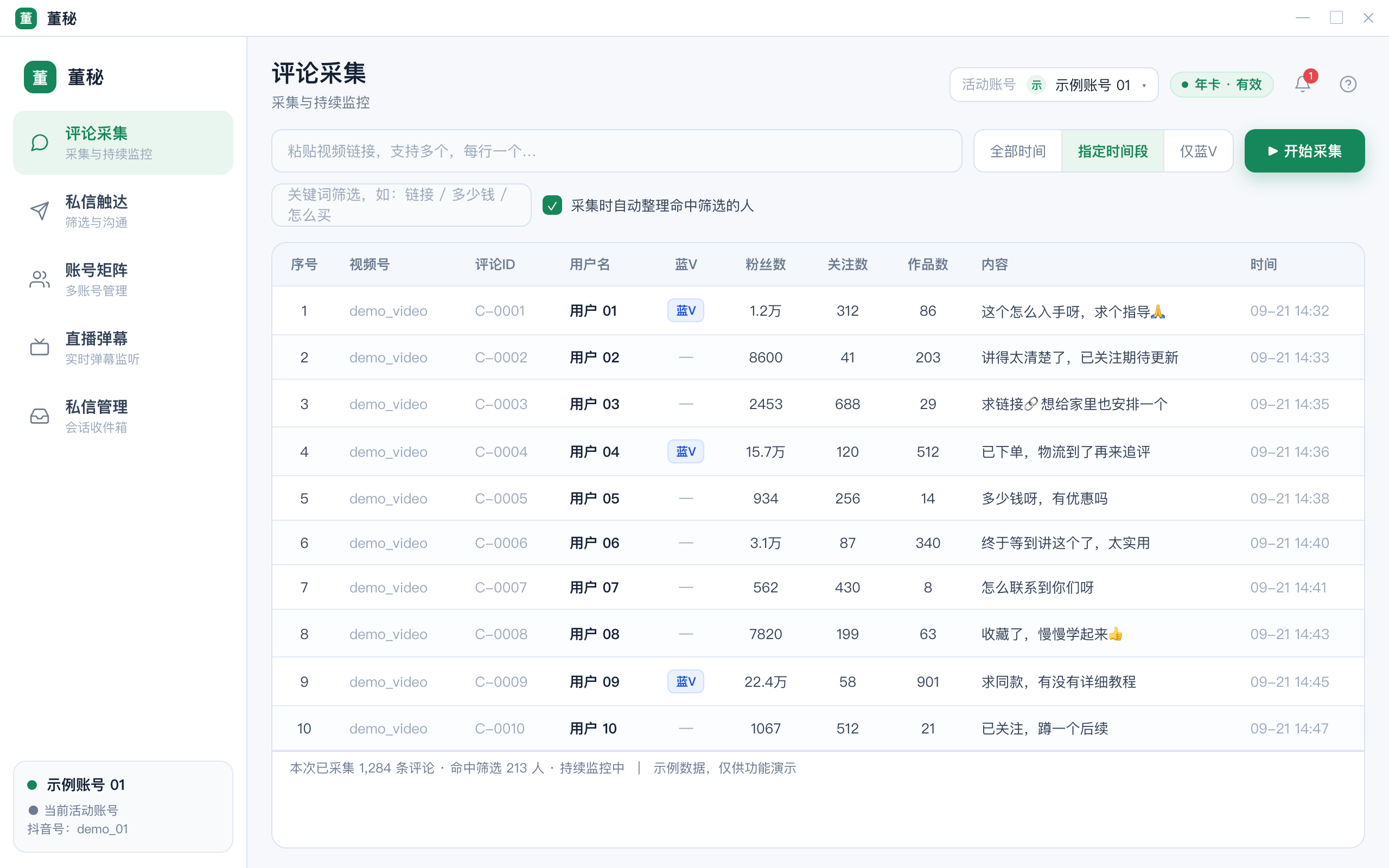
Task: Click the 私信管理 inbox icon
Action: [39, 416]
